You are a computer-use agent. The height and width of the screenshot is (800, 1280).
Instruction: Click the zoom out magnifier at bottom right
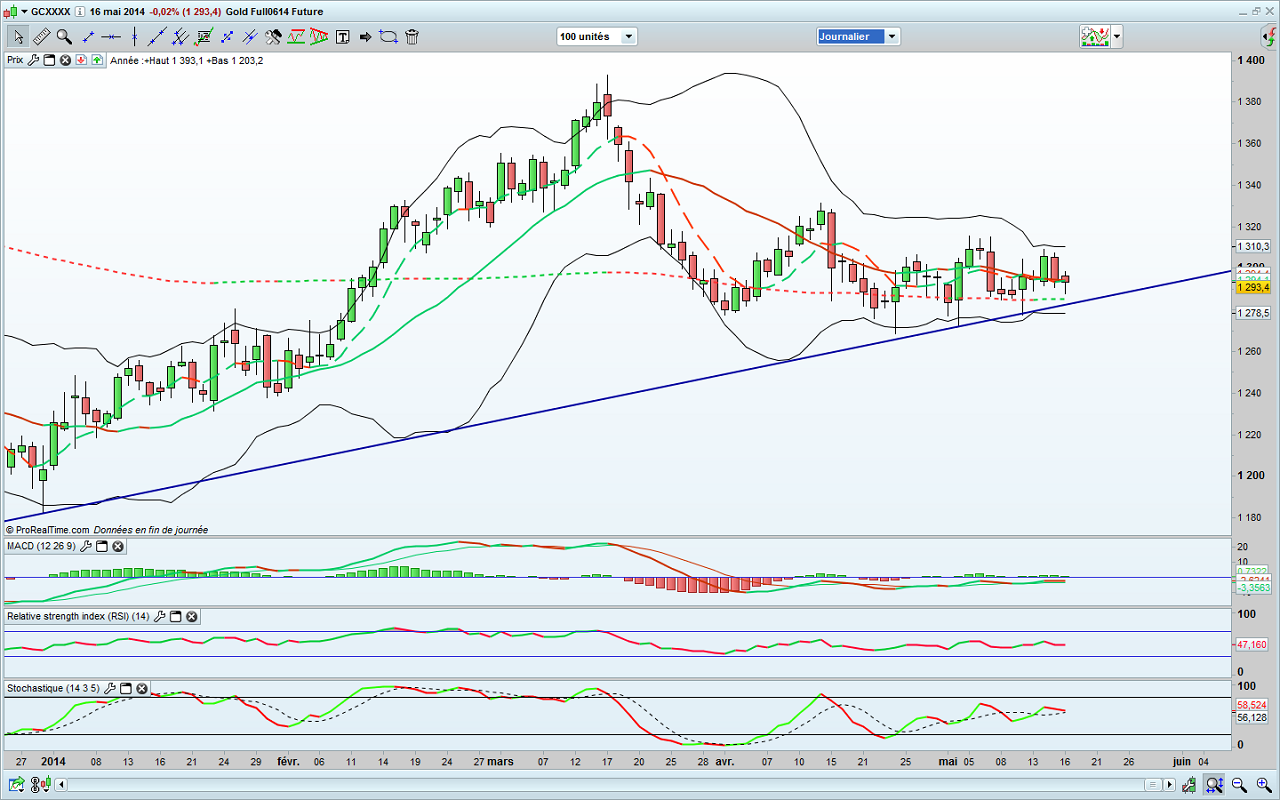pos(1238,784)
